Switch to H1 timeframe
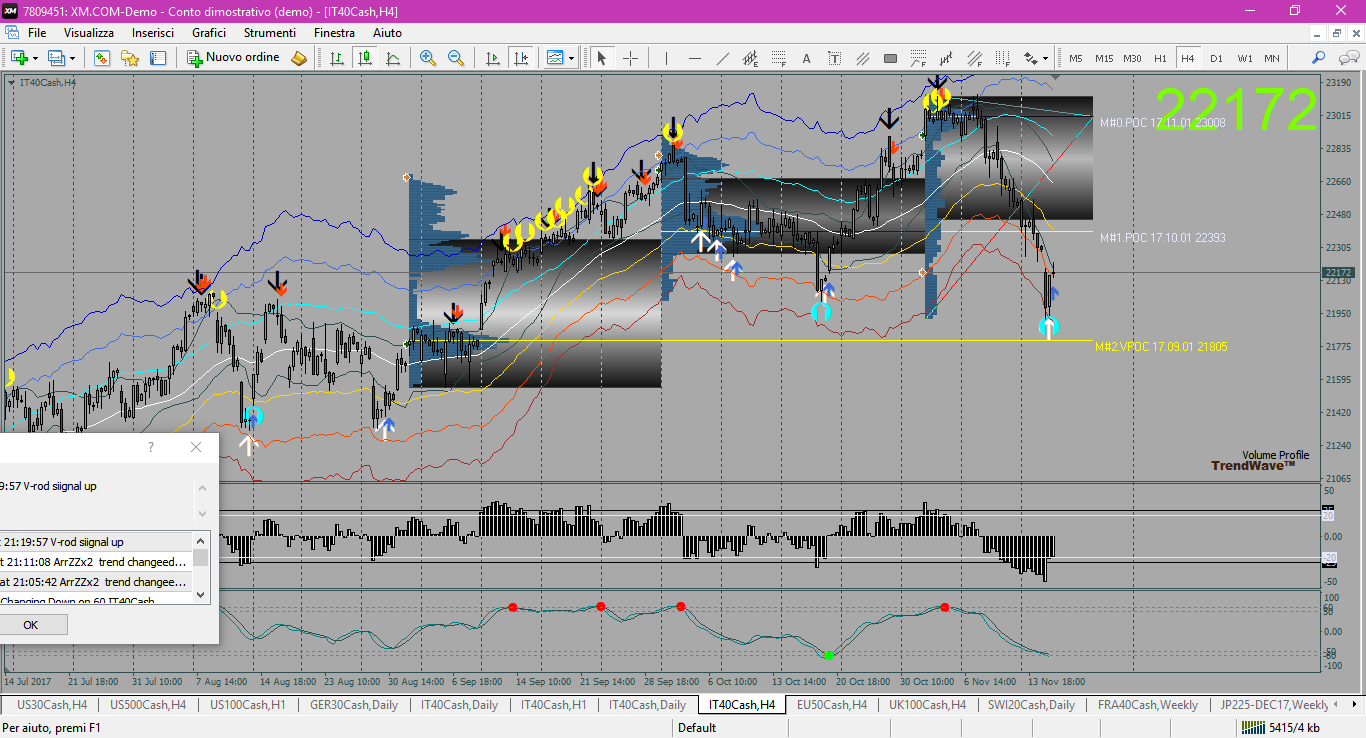The image size is (1366, 738). tap(1160, 58)
